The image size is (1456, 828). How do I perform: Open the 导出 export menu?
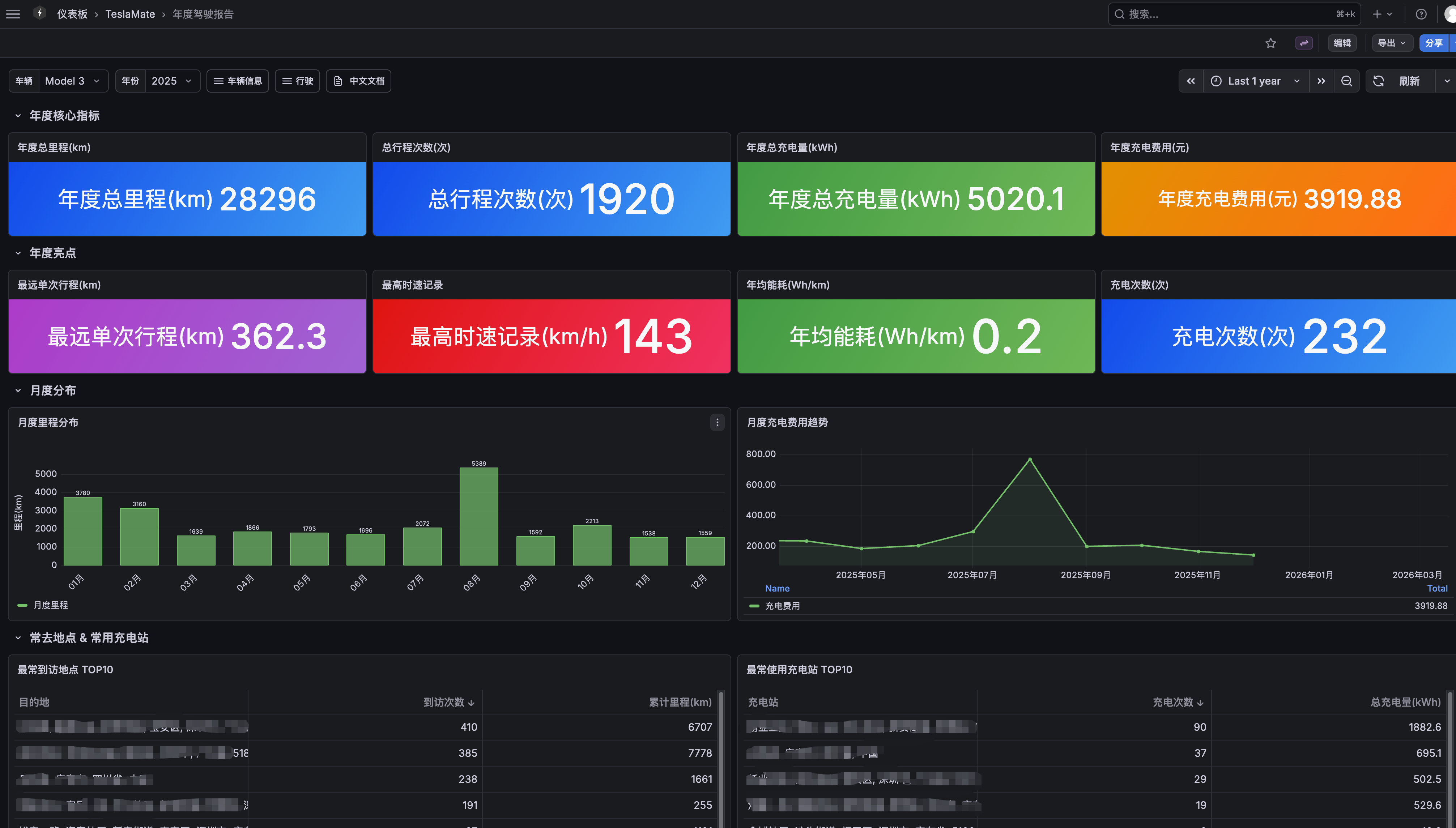coord(1392,43)
